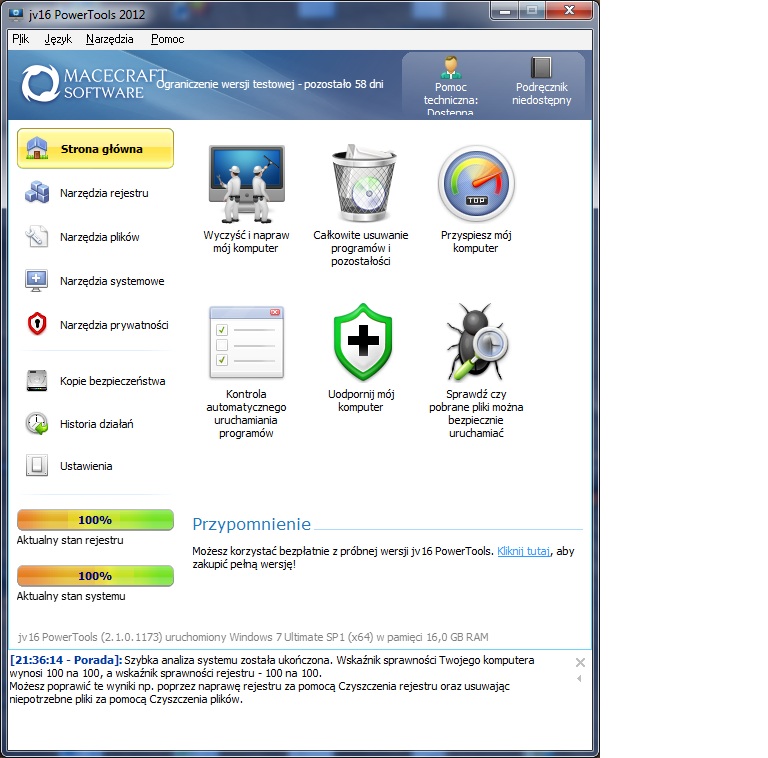Follow the Kliknij tutaj purchase link
The height and width of the screenshot is (758, 768).
[524, 551]
